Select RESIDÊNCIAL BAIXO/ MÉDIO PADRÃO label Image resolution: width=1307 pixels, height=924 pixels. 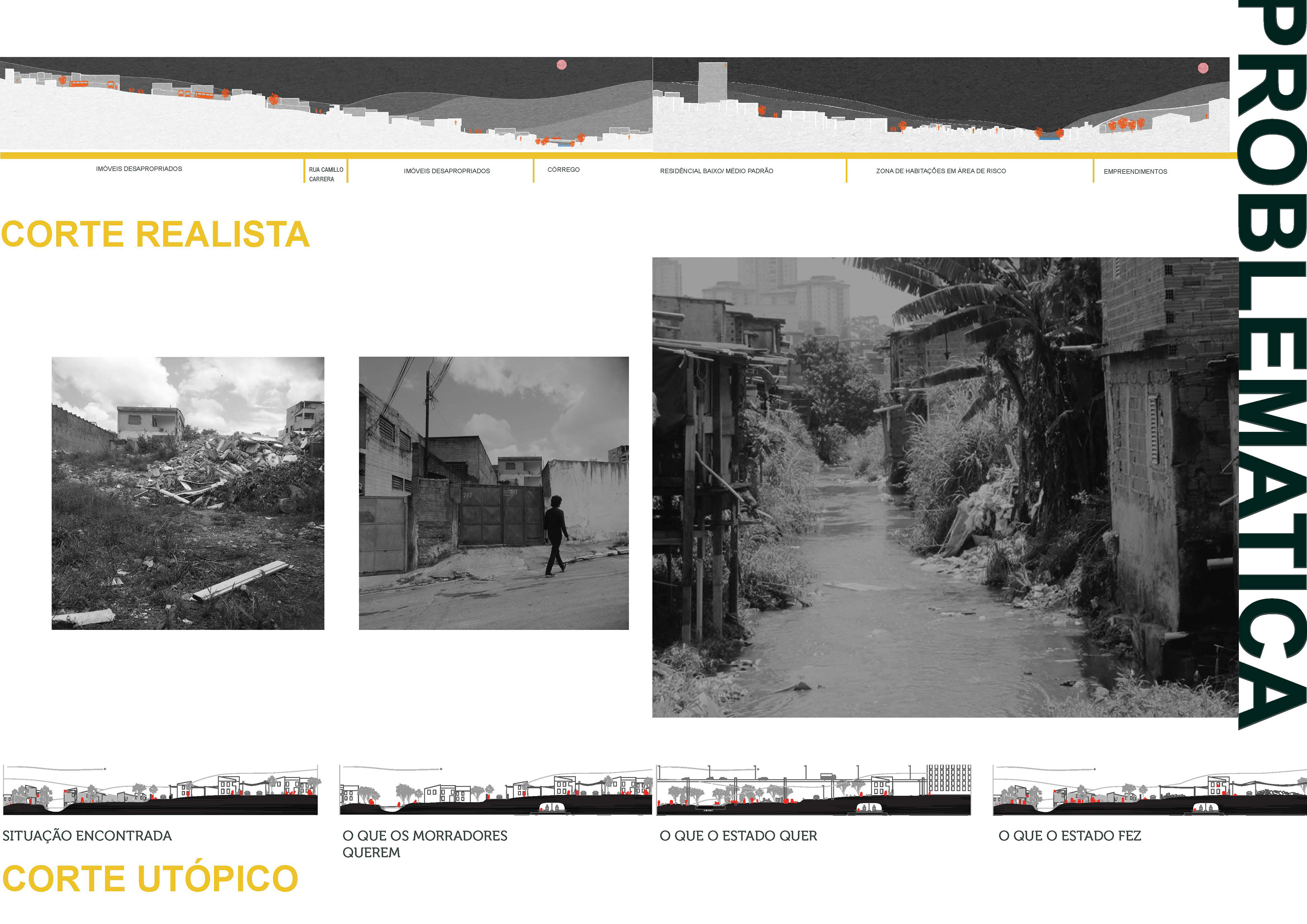pyautogui.click(x=716, y=171)
